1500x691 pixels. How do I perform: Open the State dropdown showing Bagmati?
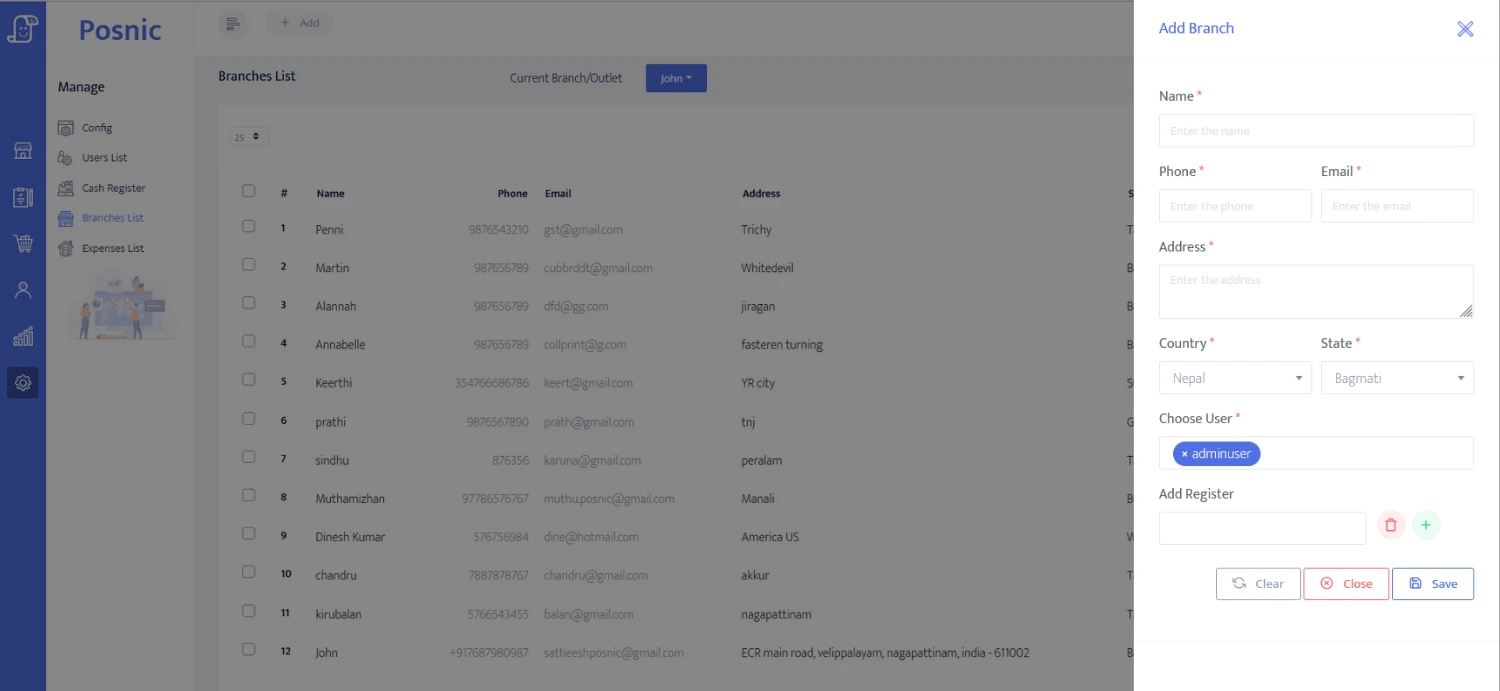coord(1397,378)
